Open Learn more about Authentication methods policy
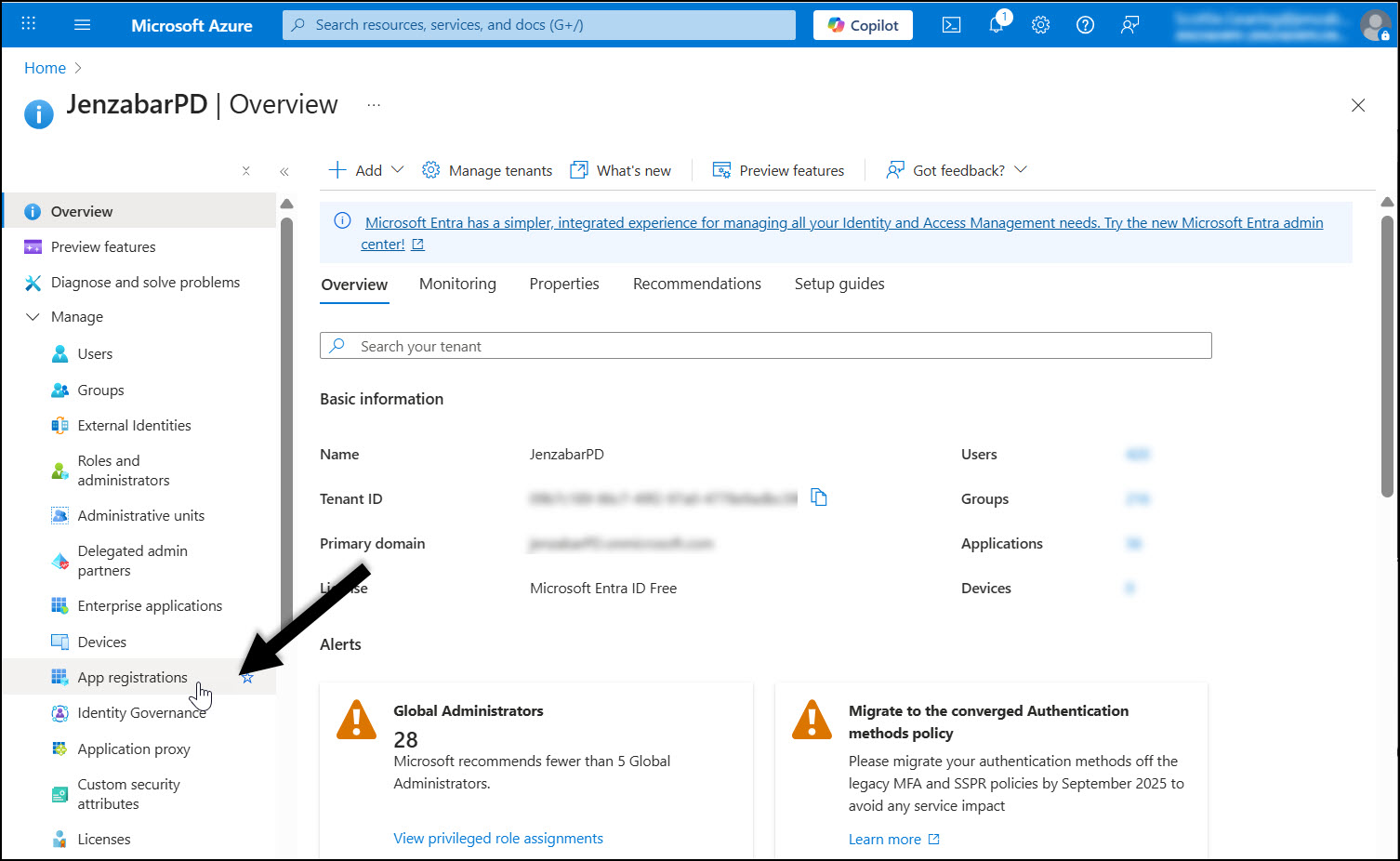 coord(885,838)
